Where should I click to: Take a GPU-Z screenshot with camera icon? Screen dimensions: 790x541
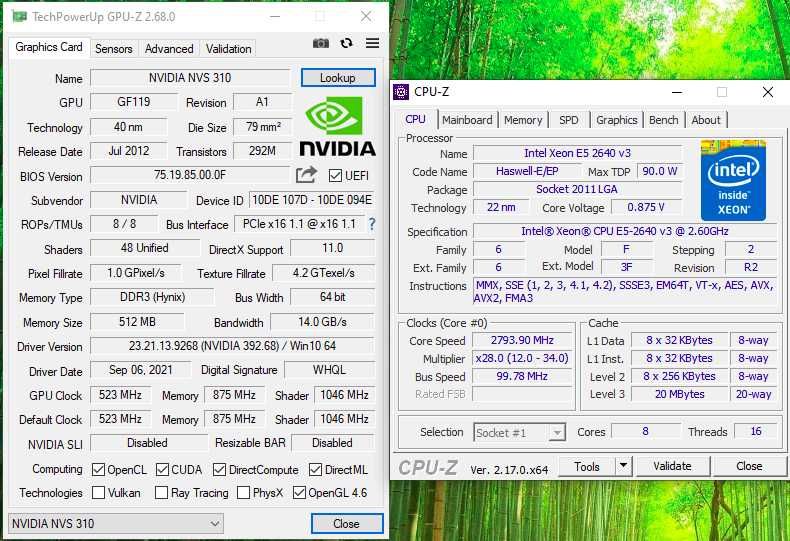point(321,43)
